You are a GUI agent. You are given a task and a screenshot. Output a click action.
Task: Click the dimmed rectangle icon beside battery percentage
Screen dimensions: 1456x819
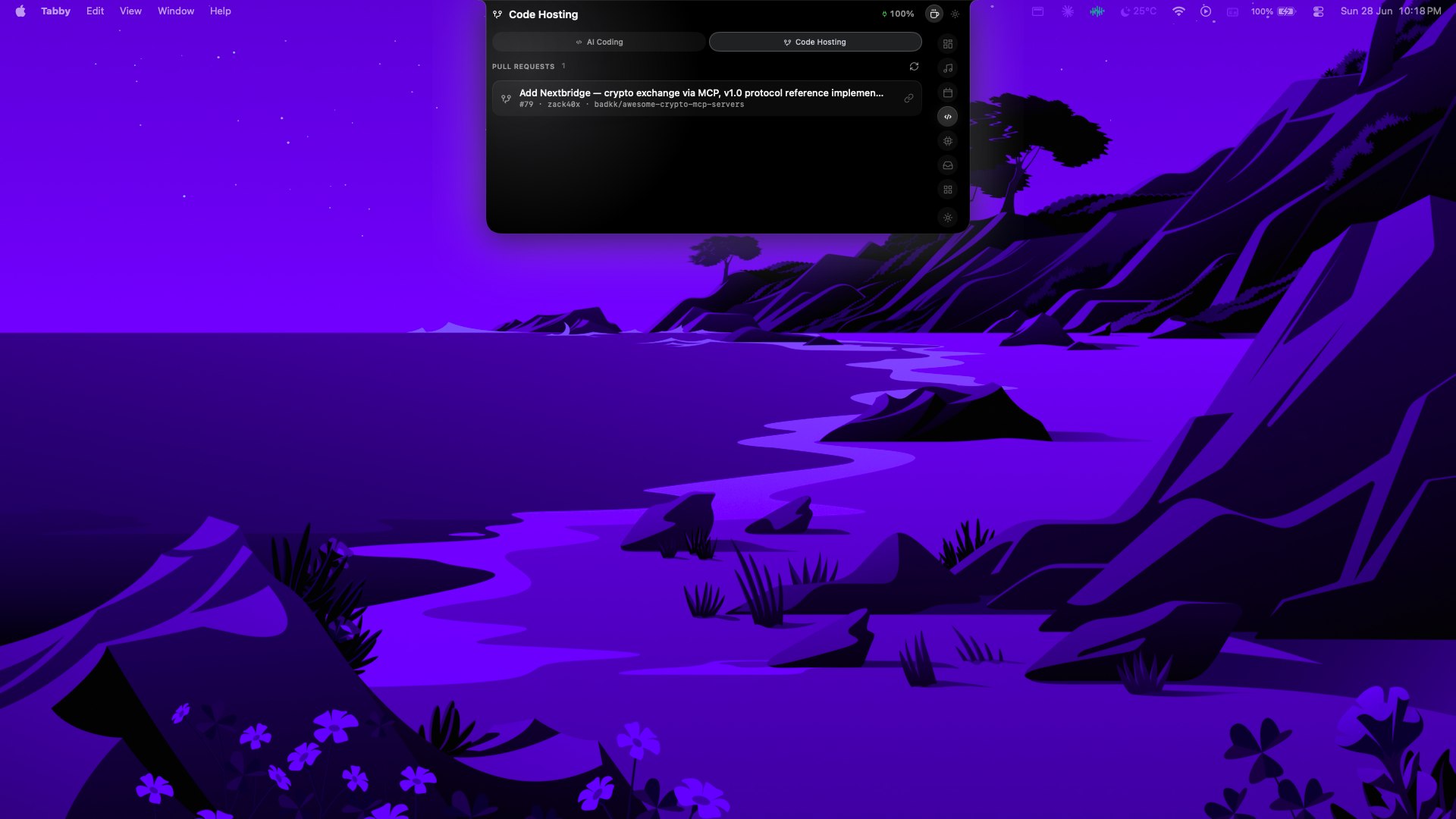coord(1233,11)
